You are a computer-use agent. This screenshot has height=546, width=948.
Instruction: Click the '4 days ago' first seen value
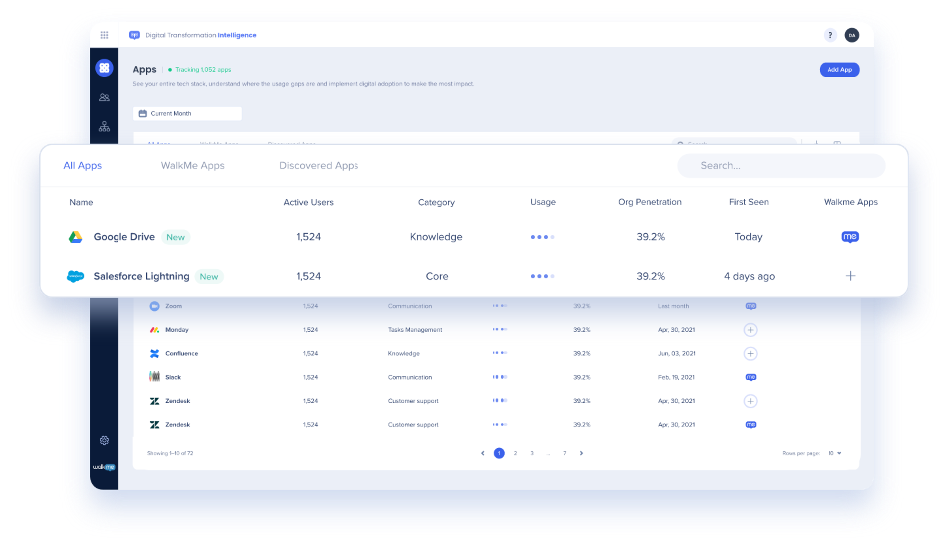click(x=750, y=276)
